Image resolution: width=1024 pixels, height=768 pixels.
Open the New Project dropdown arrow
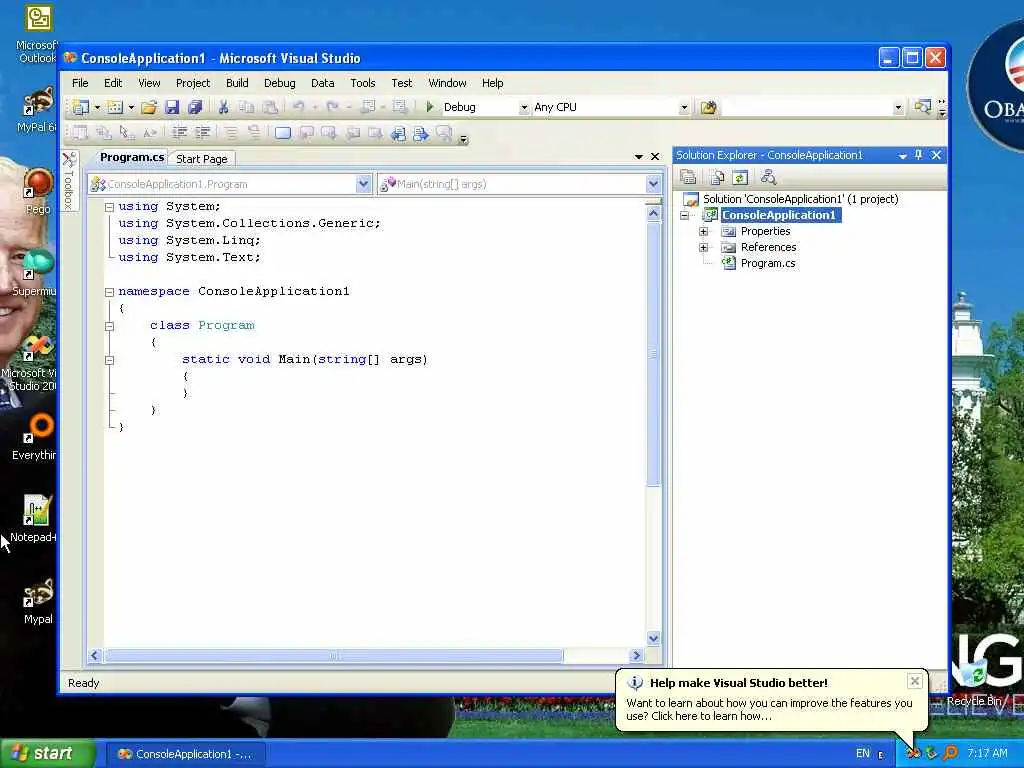coord(97,107)
